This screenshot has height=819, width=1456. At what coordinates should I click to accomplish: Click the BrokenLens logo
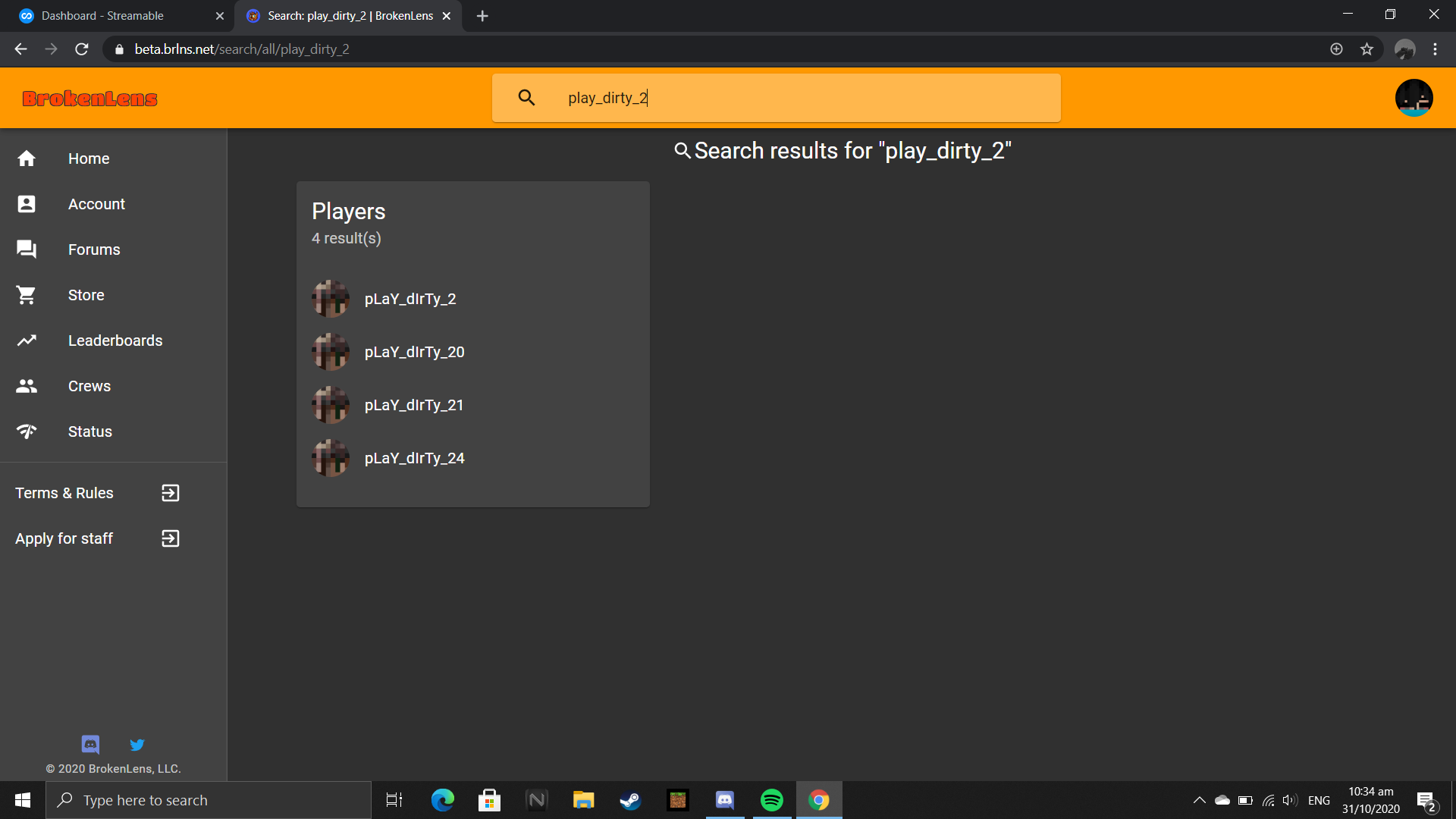(x=89, y=99)
